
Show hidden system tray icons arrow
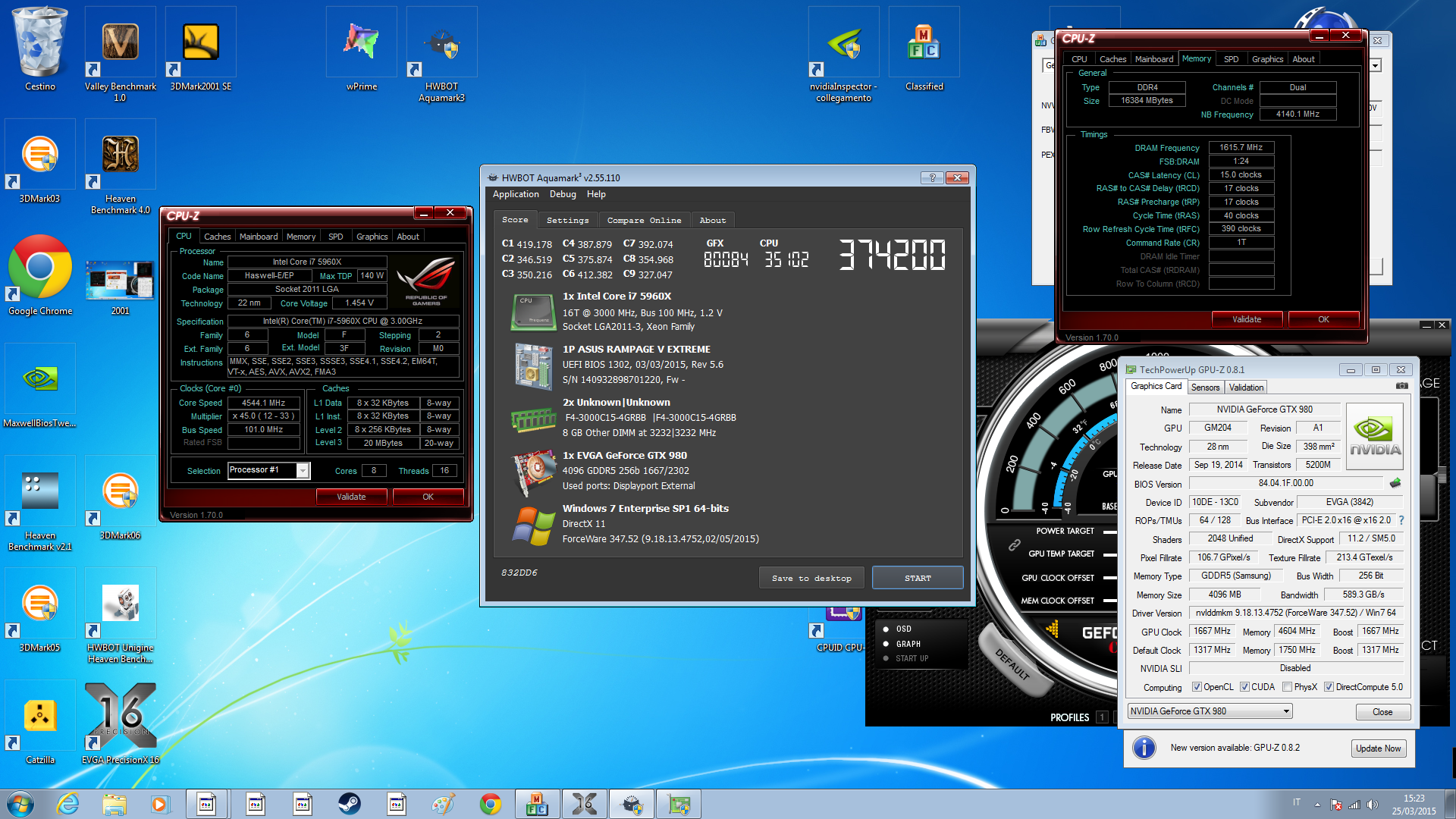click(1317, 805)
